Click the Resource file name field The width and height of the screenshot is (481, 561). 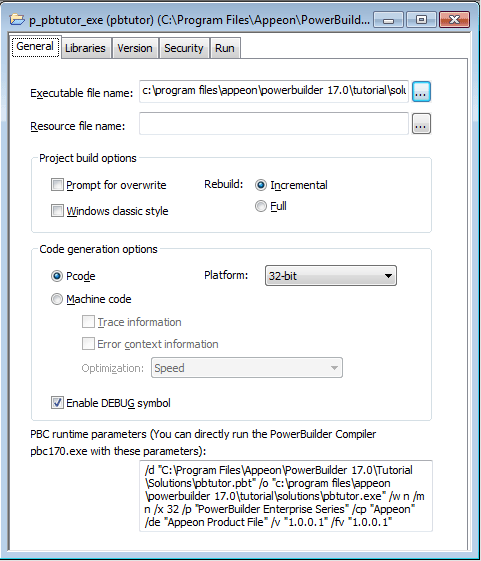[274, 124]
